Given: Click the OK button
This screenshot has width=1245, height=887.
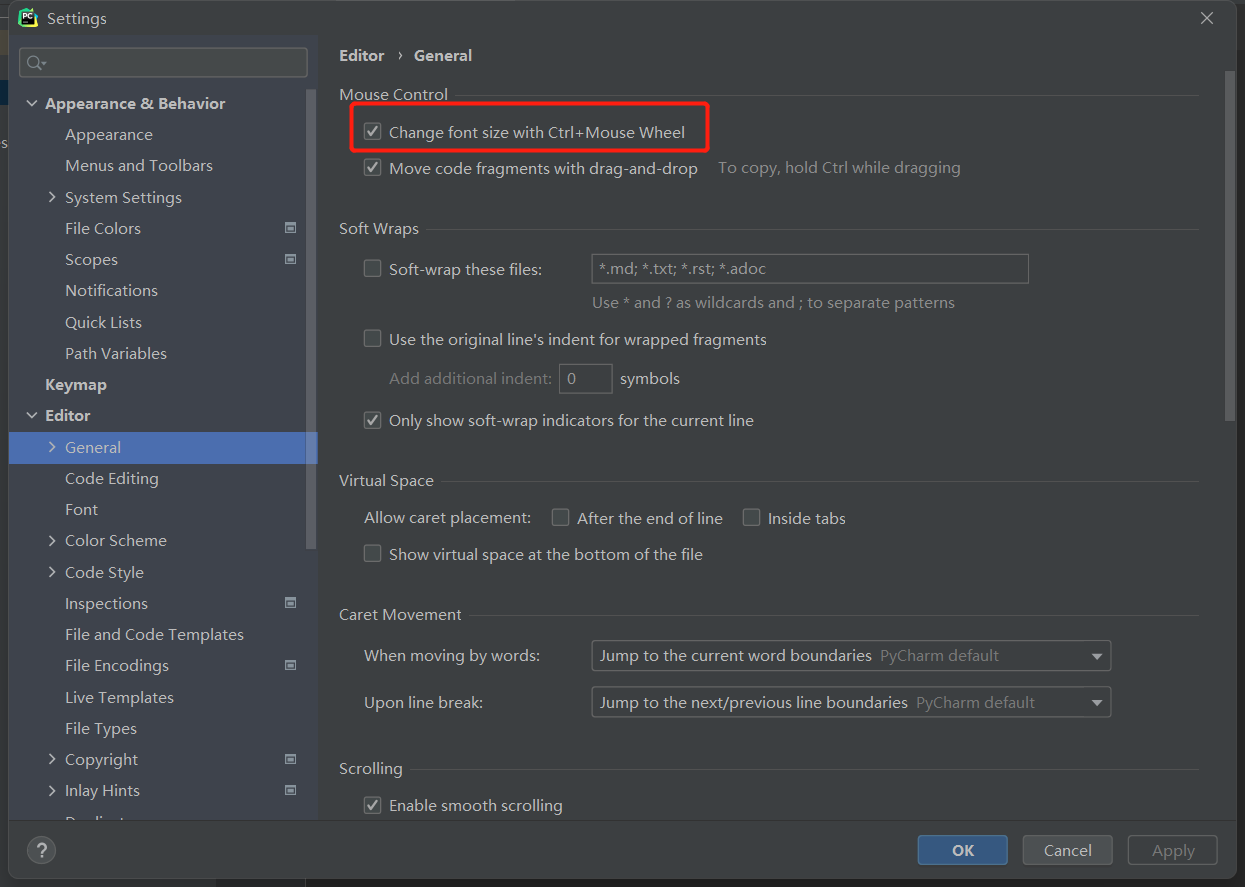Looking at the screenshot, I should point(962,850).
